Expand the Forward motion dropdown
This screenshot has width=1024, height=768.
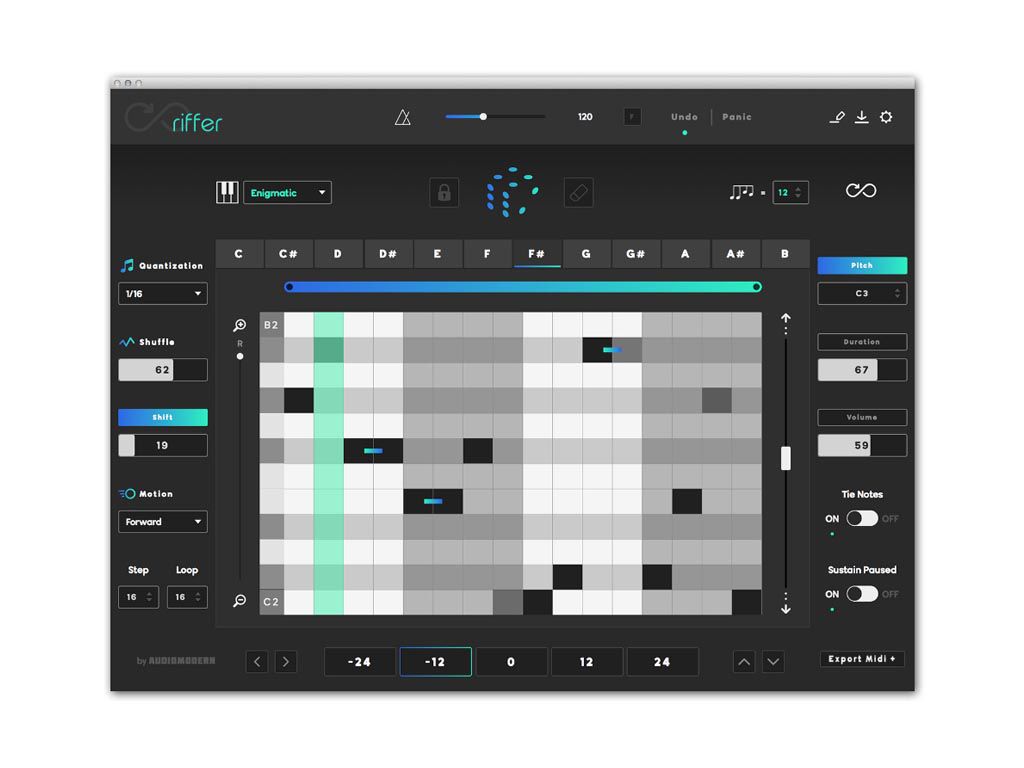pos(163,522)
